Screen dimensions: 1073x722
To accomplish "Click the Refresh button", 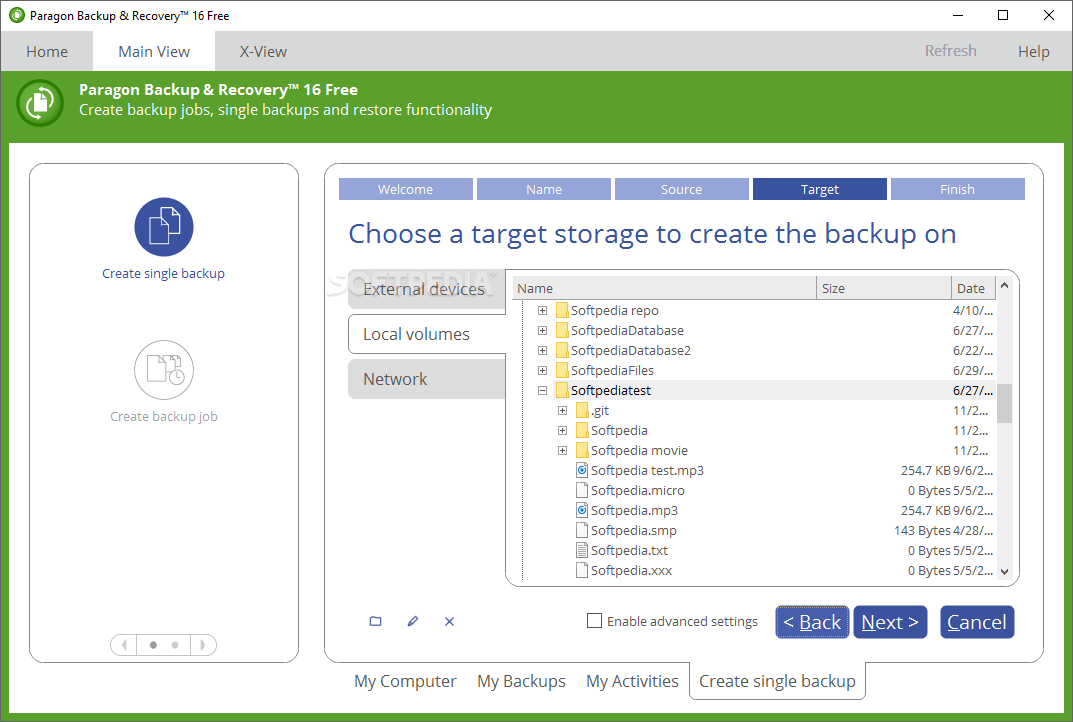I will click(951, 51).
